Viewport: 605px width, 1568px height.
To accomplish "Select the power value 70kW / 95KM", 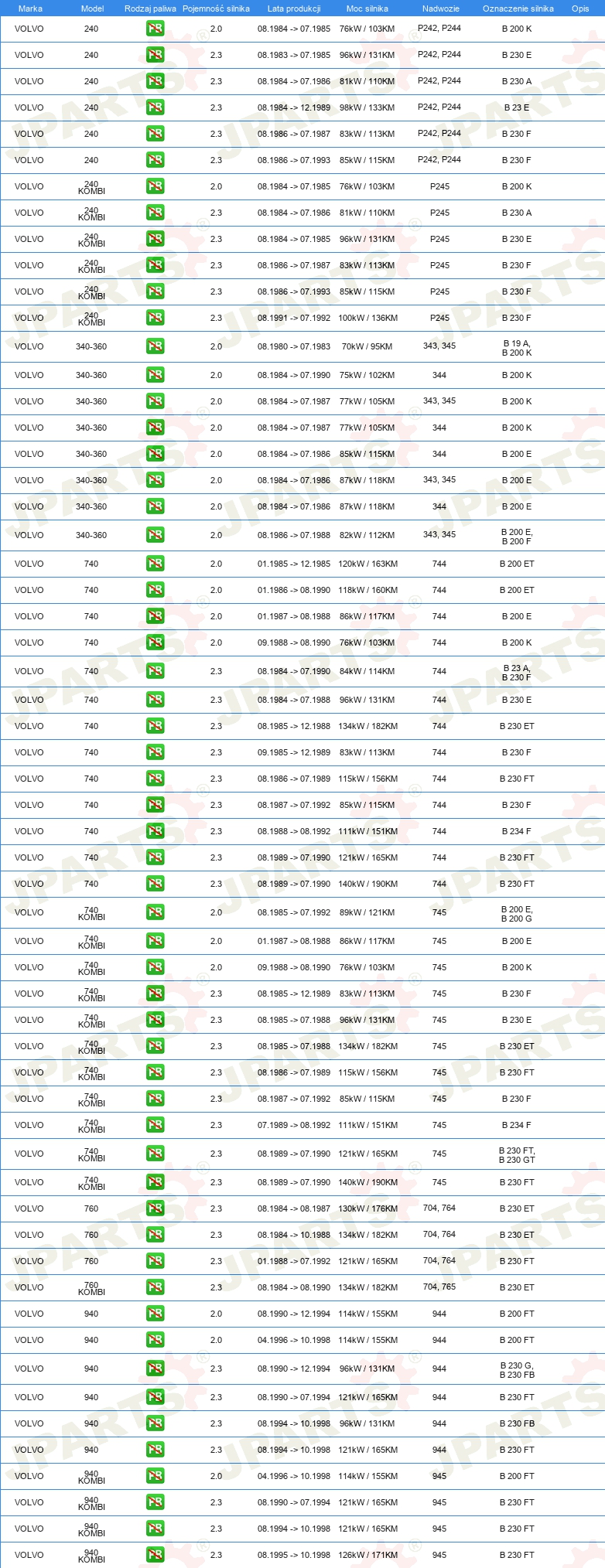I will click(367, 346).
